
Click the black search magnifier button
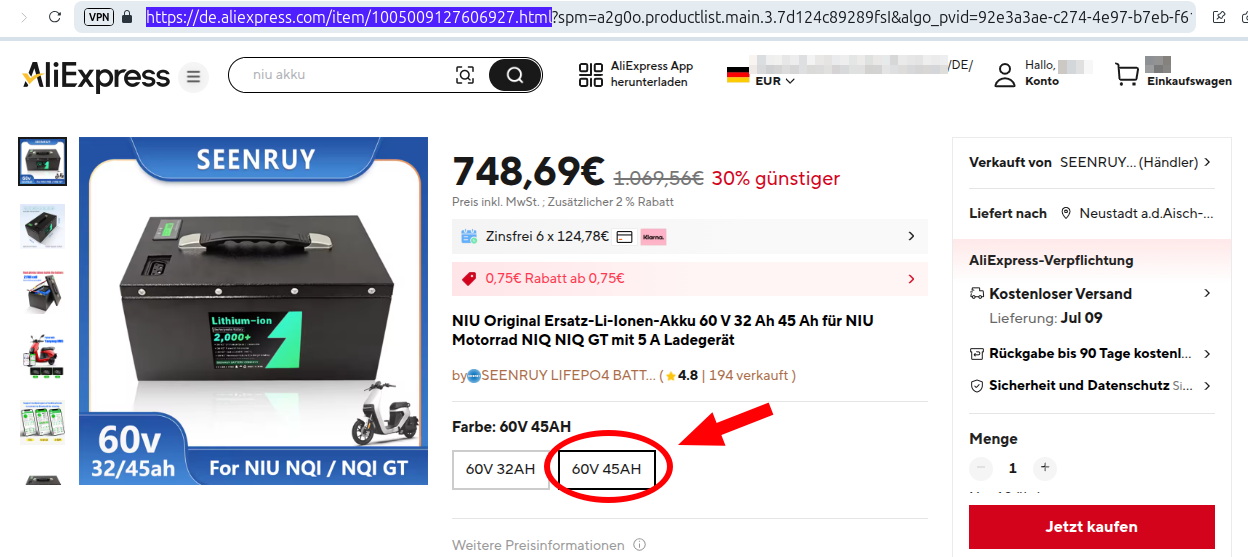coord(515,75)
